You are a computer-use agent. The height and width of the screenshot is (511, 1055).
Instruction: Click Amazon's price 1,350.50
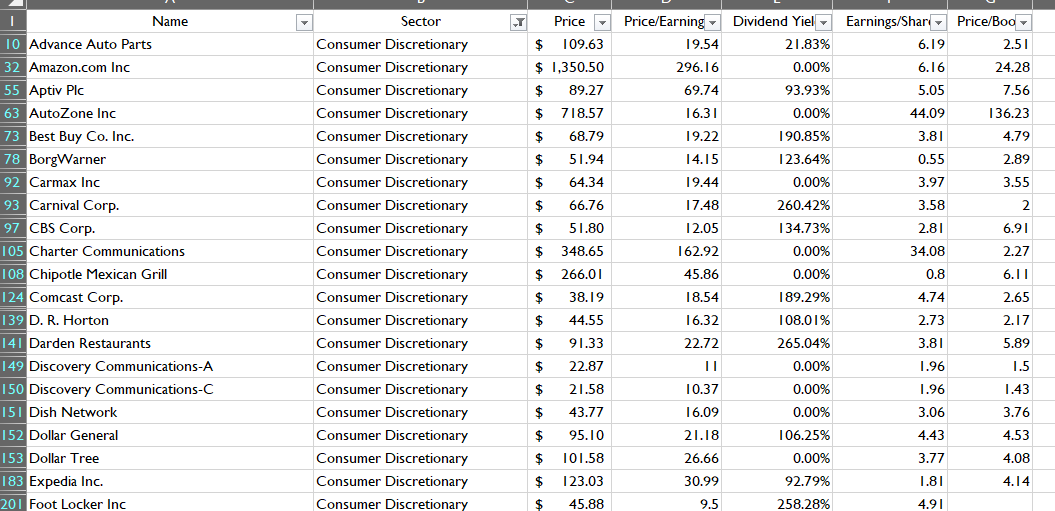(x=569, y=67)
